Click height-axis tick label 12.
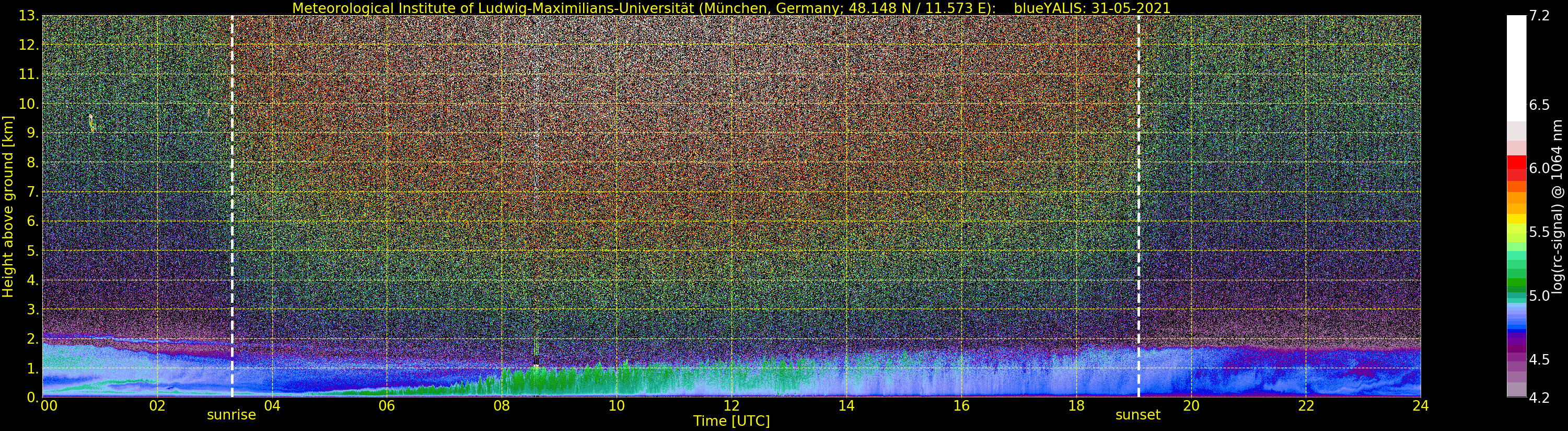The width and height of the screenshot is (1568, 431). [30, 45]
